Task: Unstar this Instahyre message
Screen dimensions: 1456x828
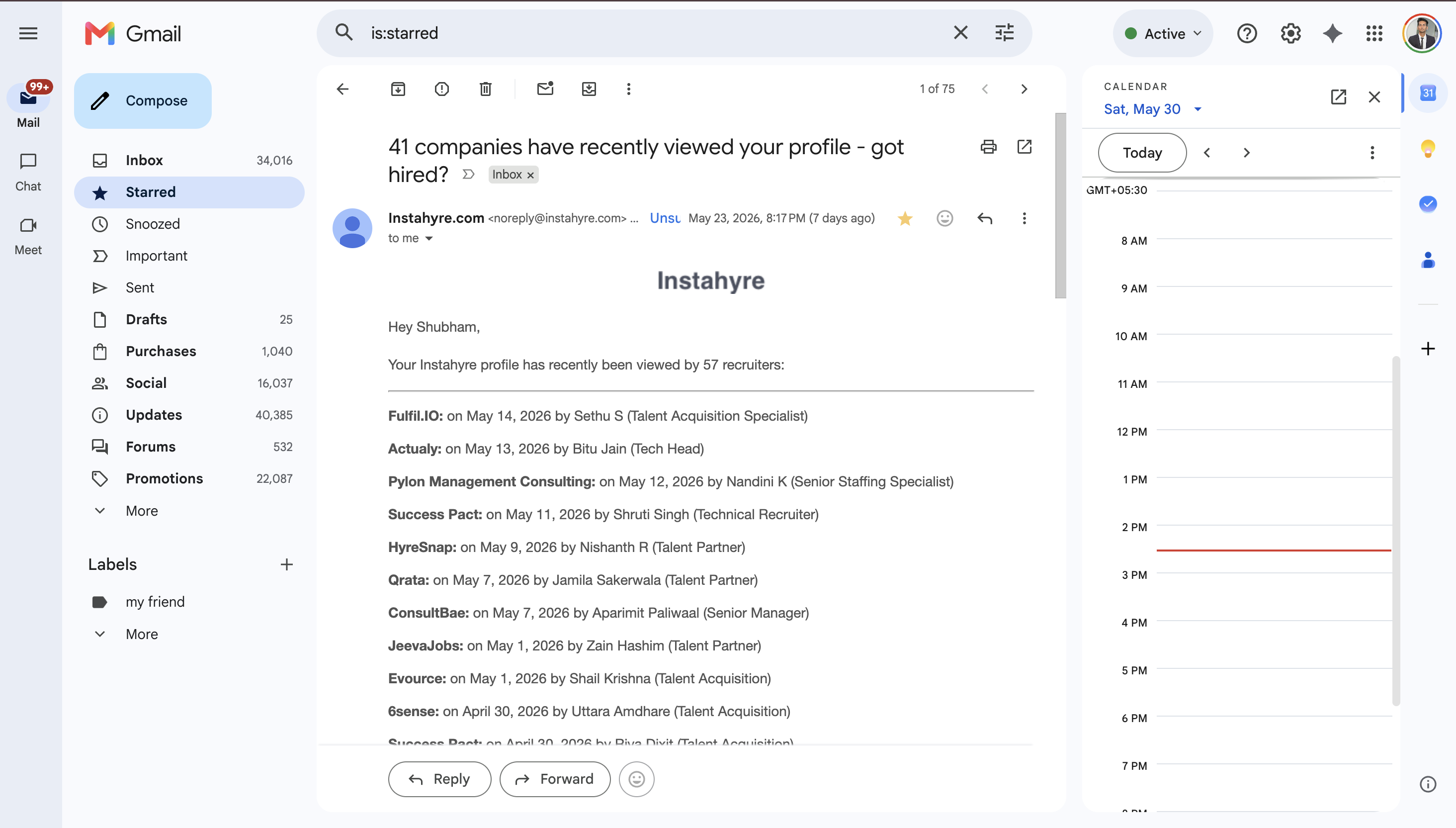Action: coord(905,218)
